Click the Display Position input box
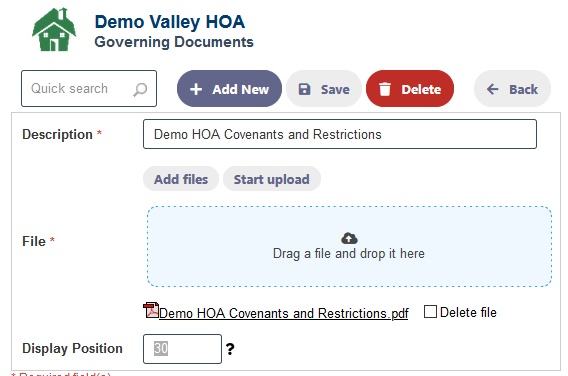The image size is (568, 376). pyautogui.click(x=182, y=349)
